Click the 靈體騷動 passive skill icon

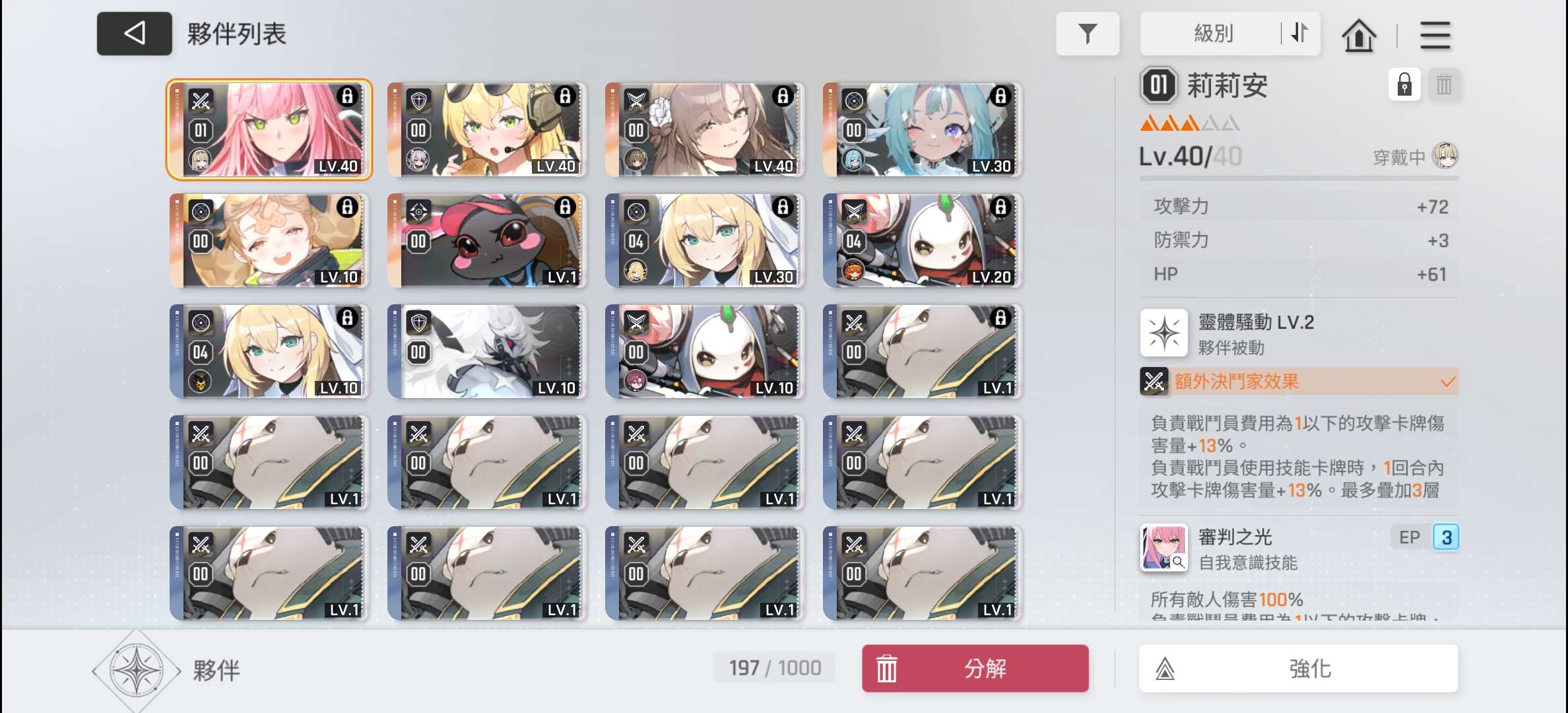[x=1164, y=333]
